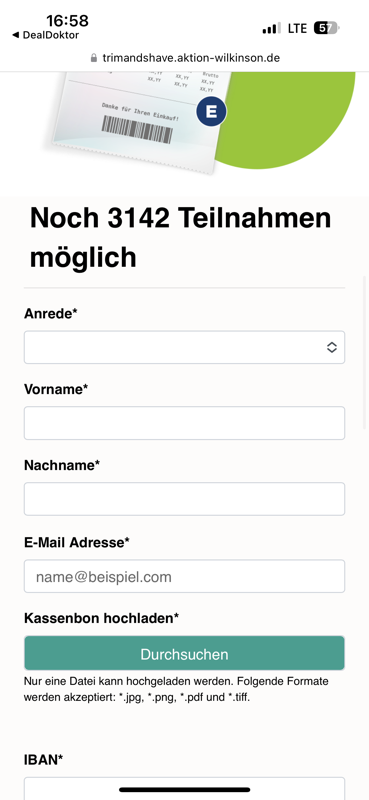
Task: Return to the DealDoktor app via back arrow
Action: pyautogui.click(x=45, y=35)
